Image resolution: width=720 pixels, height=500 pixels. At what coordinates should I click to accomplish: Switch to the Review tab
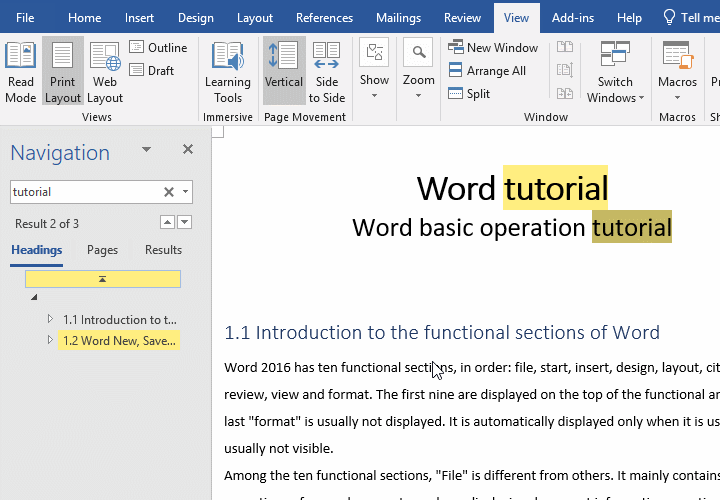point(462,18)
